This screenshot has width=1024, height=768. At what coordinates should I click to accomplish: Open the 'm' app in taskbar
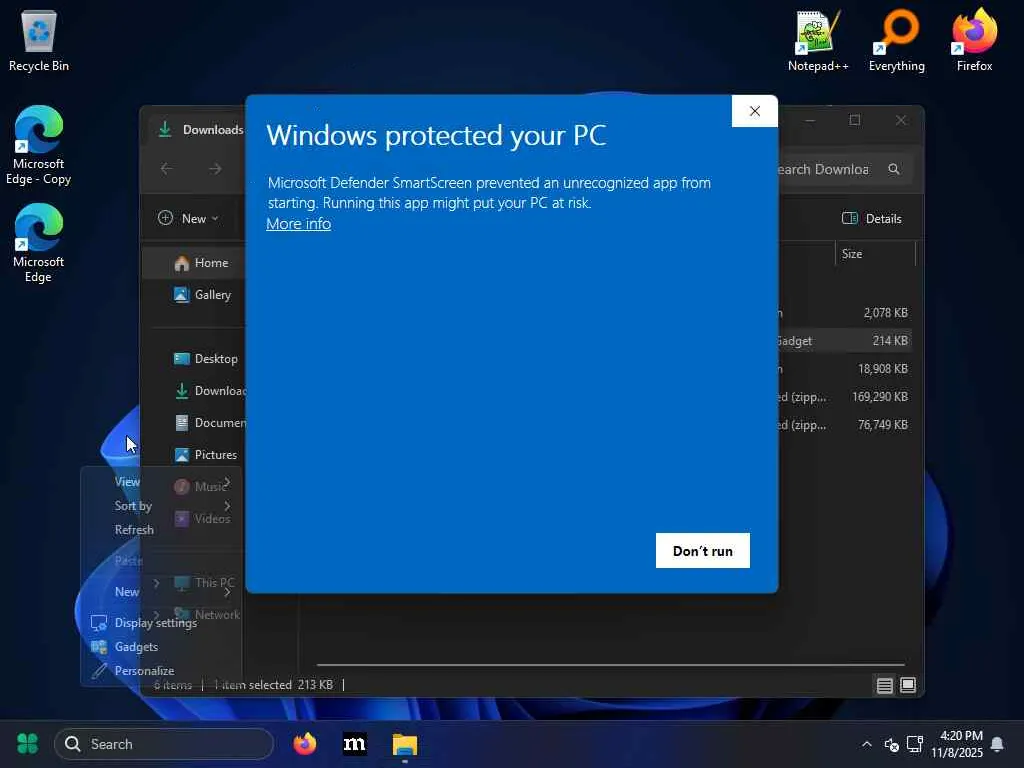pyautogui.click(x=355, y=744)
